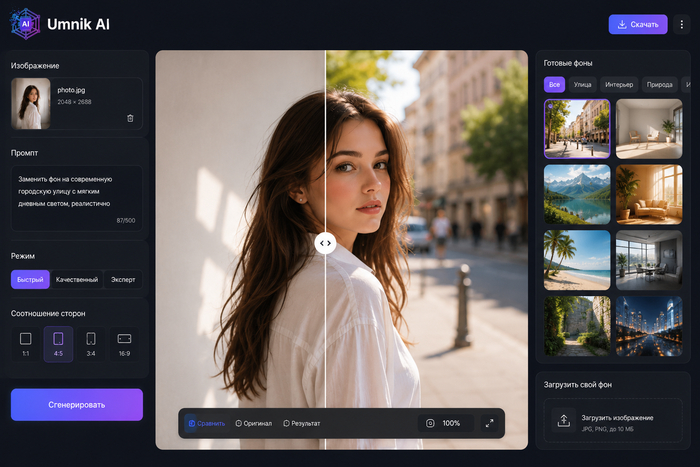Click the upload arrow icon for custom background
Viewport: 700px width, 467px height.
point(563,421)
